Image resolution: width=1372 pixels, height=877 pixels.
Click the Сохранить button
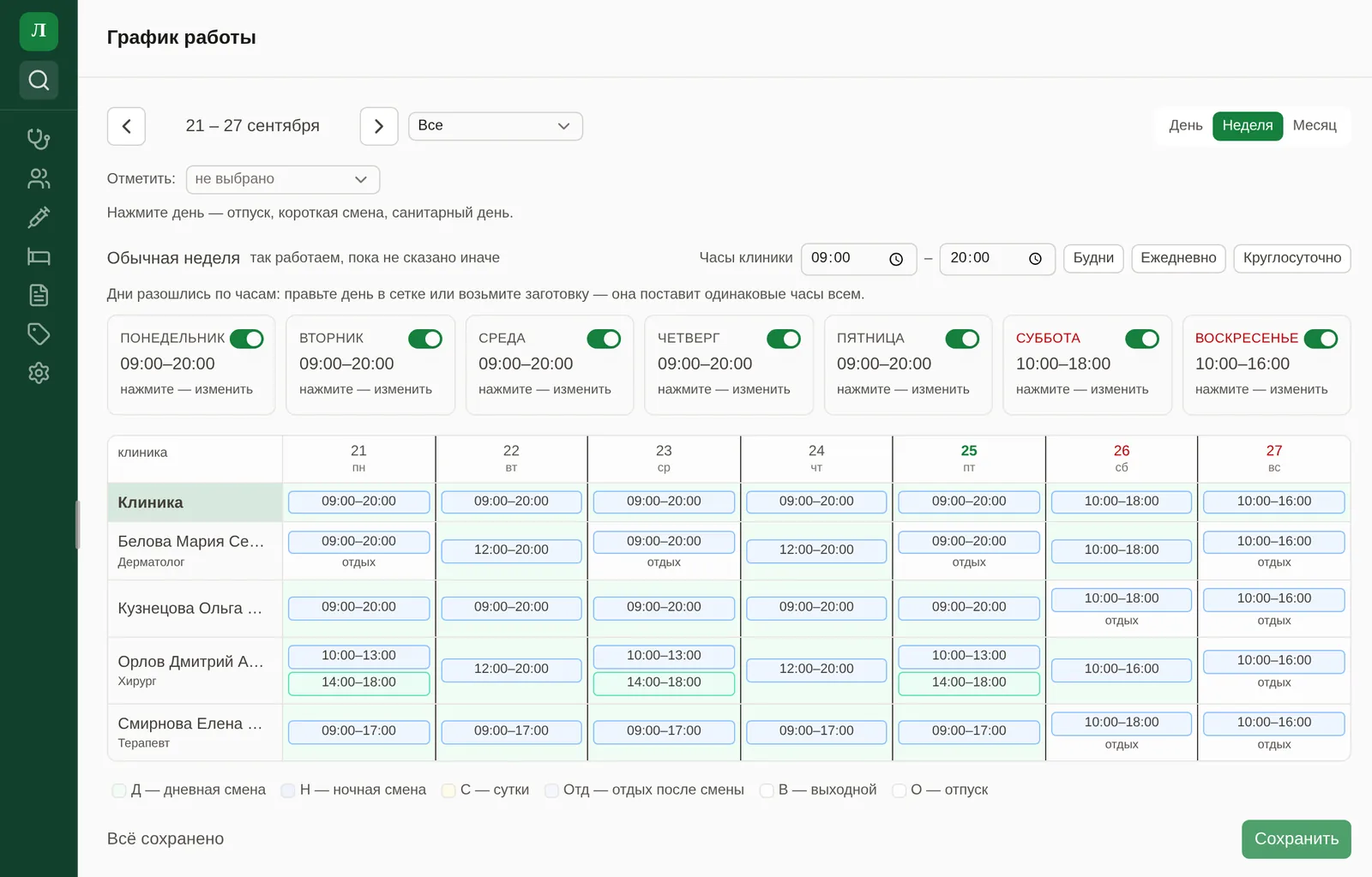click(x=1297, y=839)
